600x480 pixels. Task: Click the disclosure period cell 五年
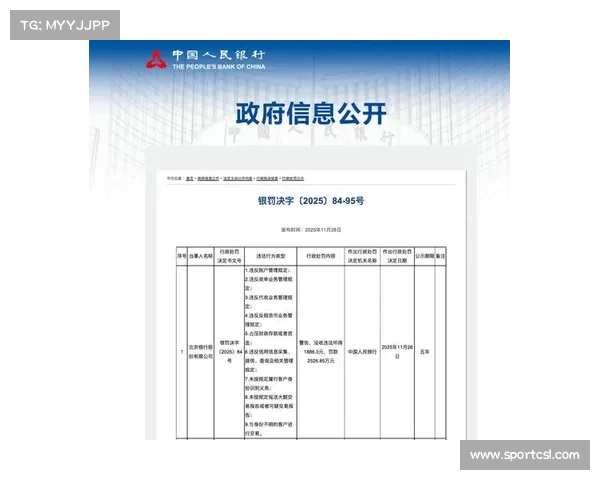tap(425, 352)
